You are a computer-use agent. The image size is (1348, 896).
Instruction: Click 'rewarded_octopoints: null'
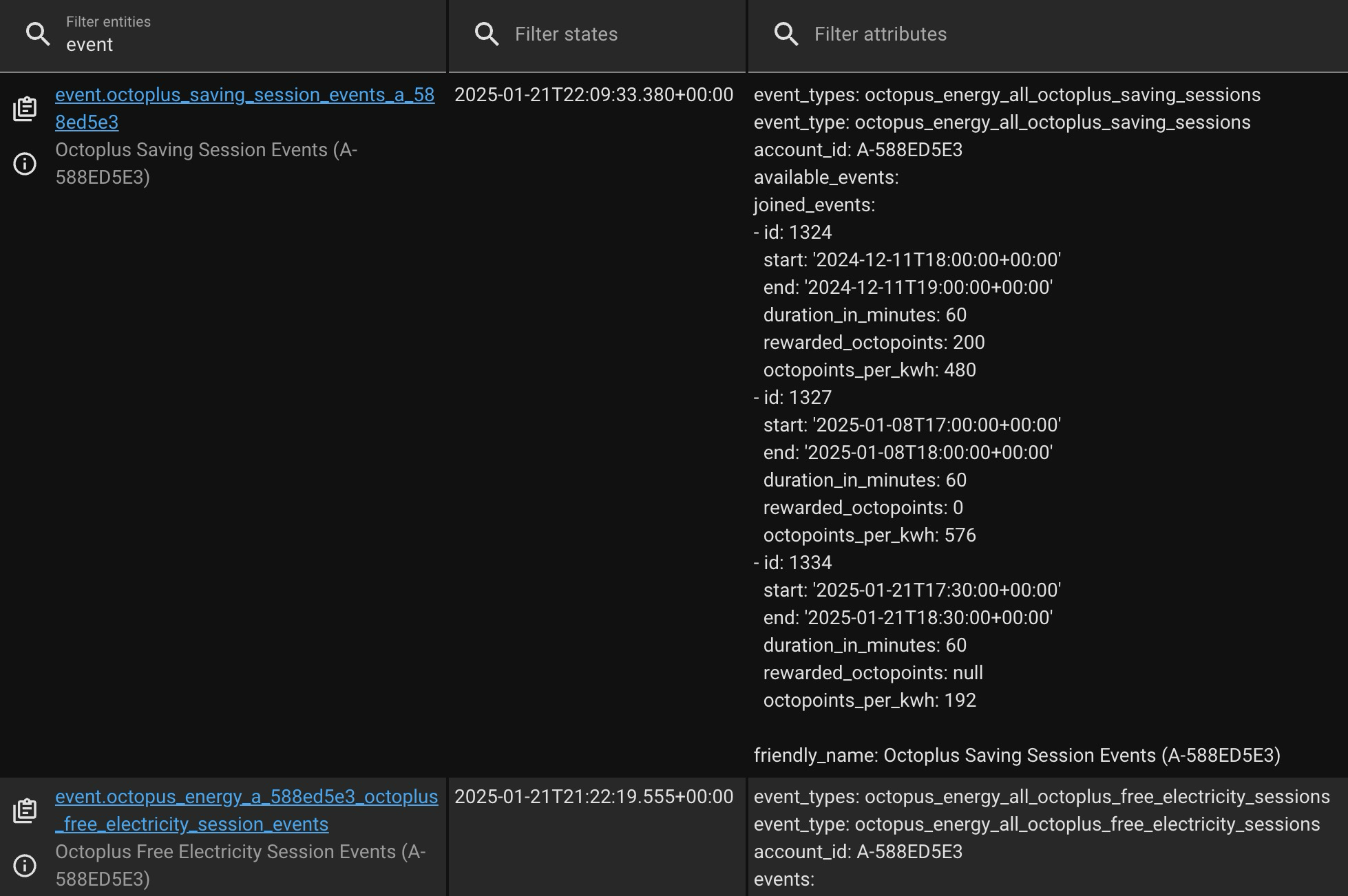click(873, 673)
